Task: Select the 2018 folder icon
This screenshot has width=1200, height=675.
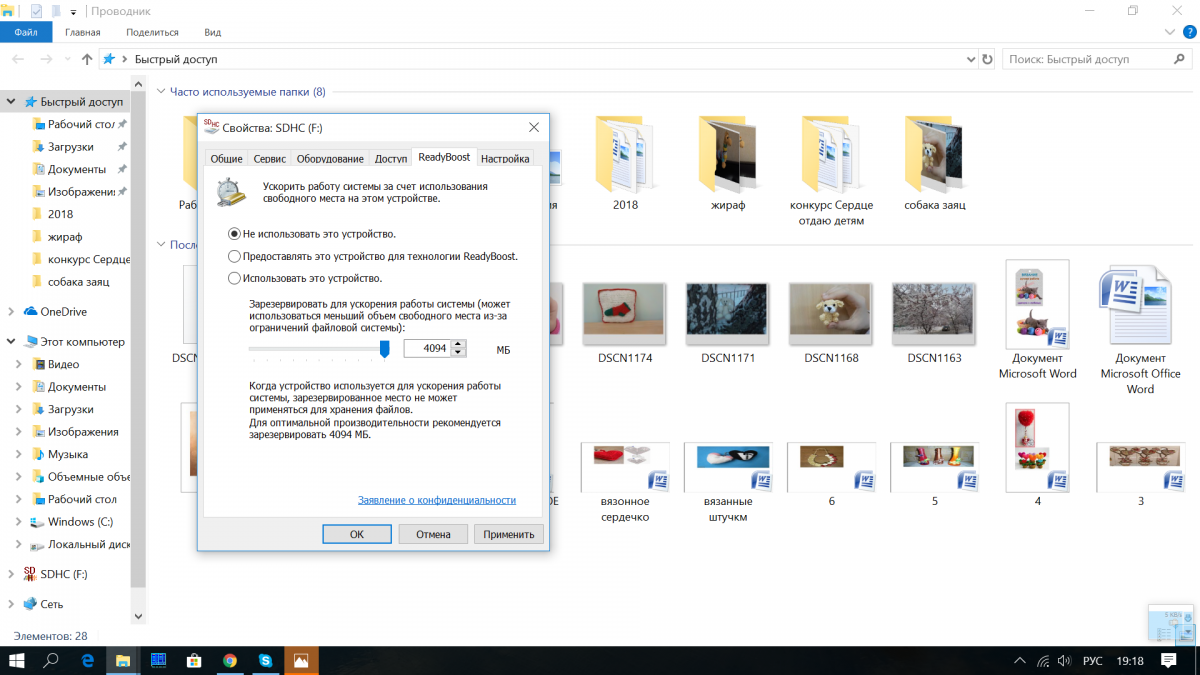Action: click(625, 154)
